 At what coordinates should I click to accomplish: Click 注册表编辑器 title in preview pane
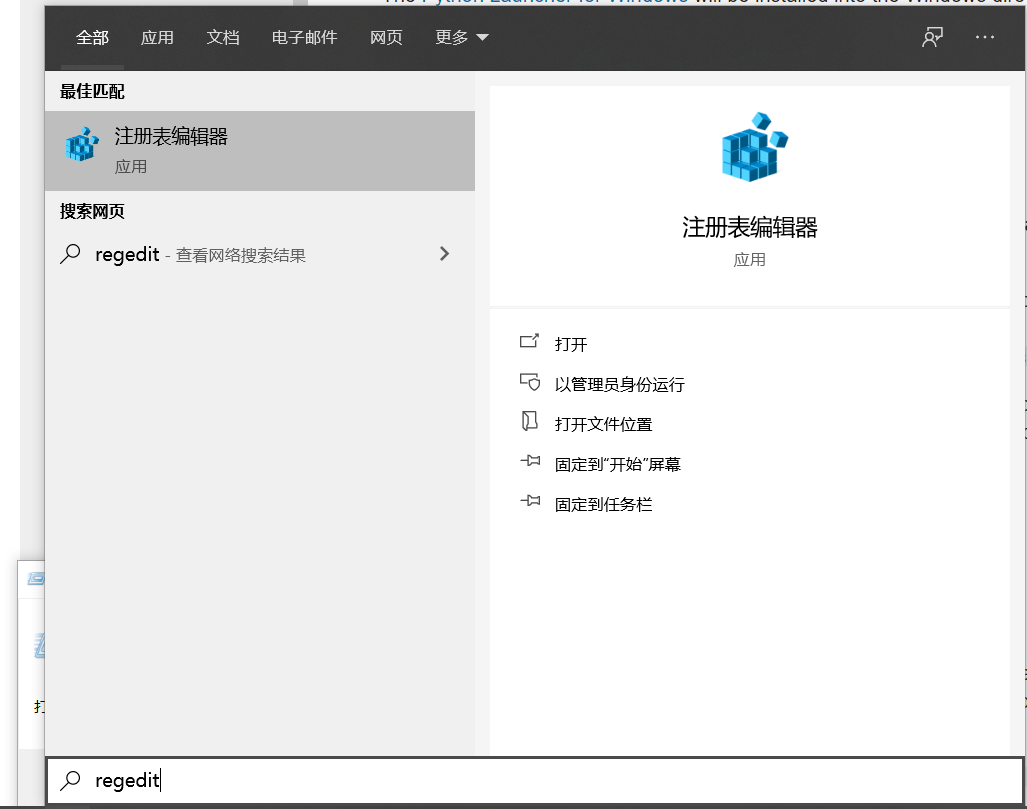coord(750,227)
